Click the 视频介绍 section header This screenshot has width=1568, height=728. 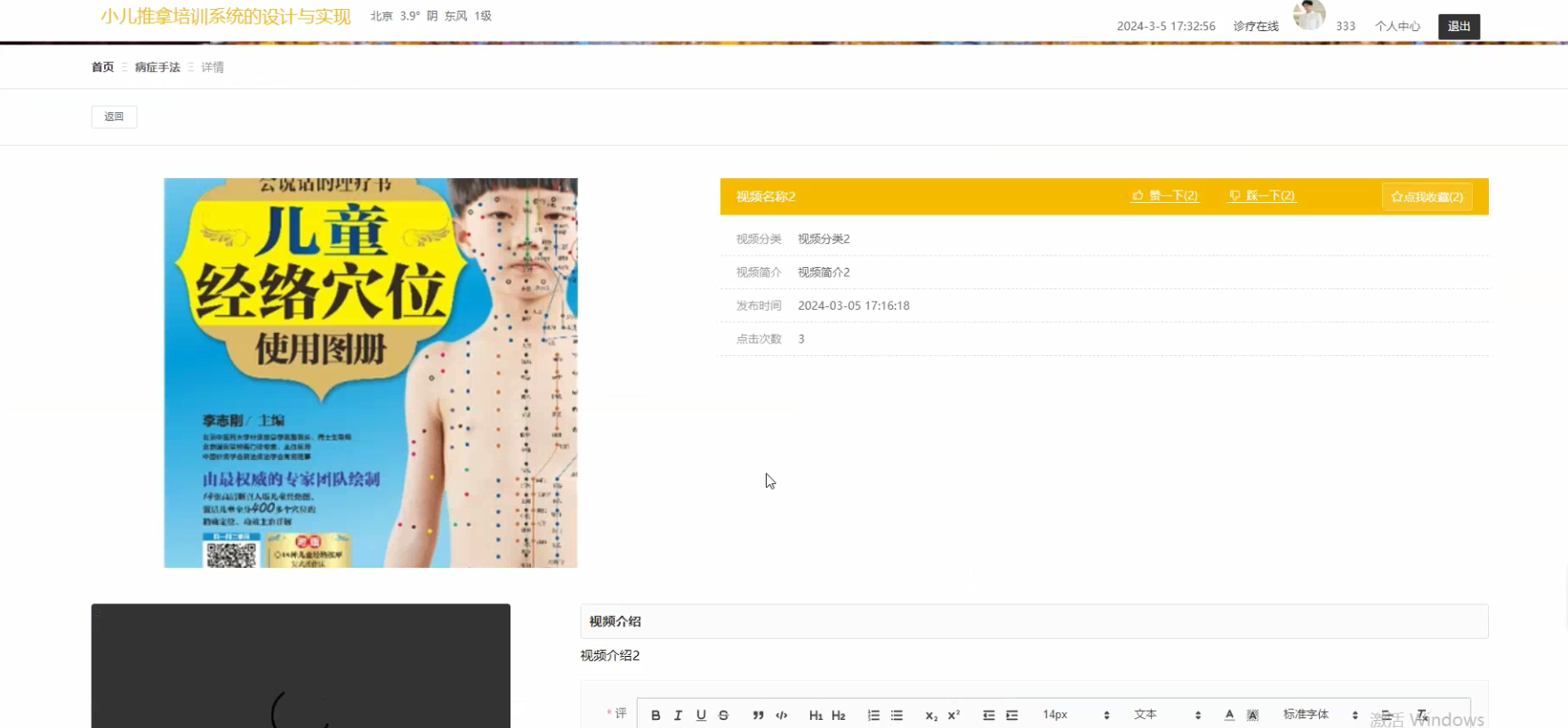click(x=1034, y=621)
